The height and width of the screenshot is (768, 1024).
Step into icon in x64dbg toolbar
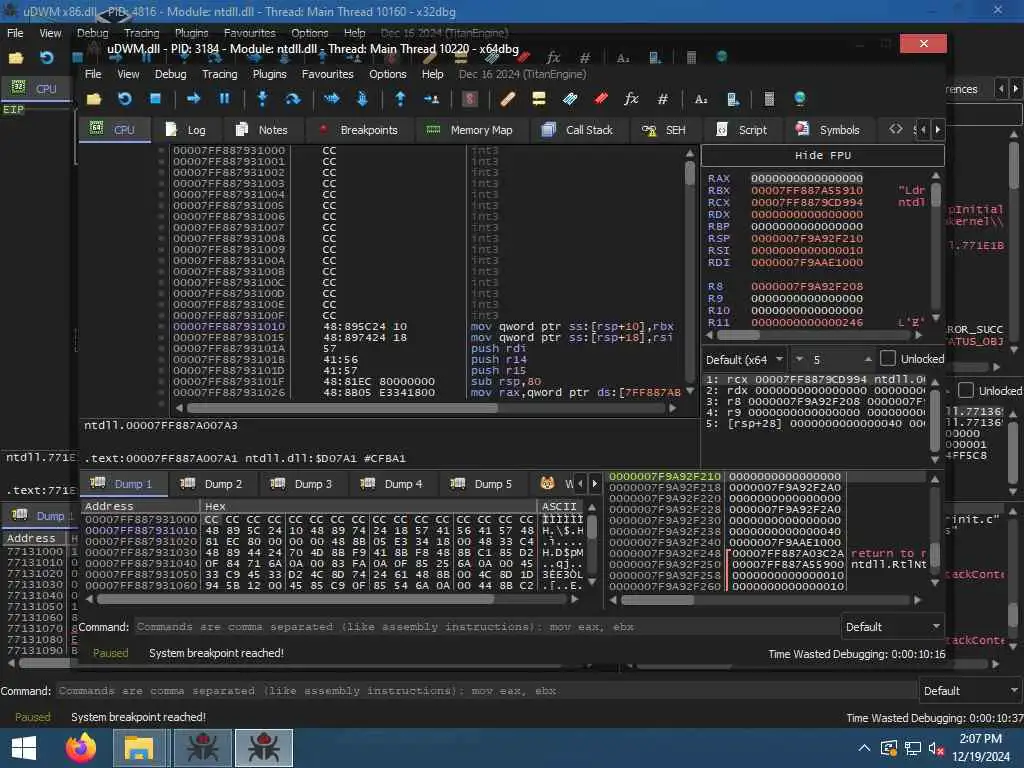[x=263, y=99]
